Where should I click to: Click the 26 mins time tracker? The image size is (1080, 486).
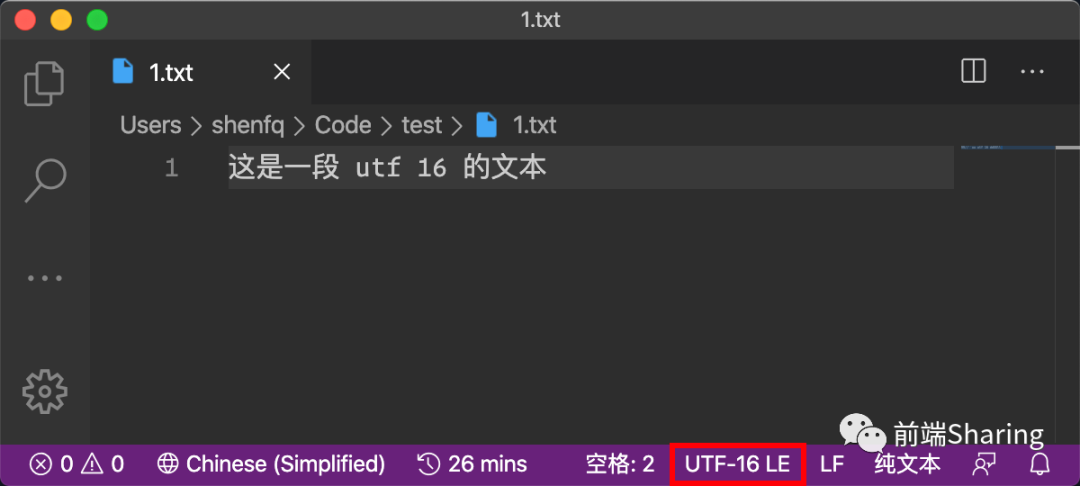tap(472, 464)
